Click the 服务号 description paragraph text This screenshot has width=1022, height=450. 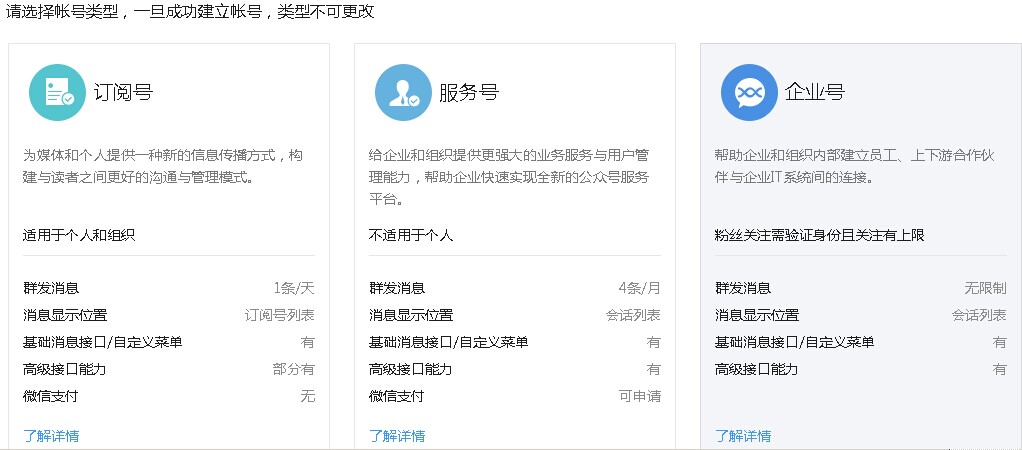tap(508, 177)
